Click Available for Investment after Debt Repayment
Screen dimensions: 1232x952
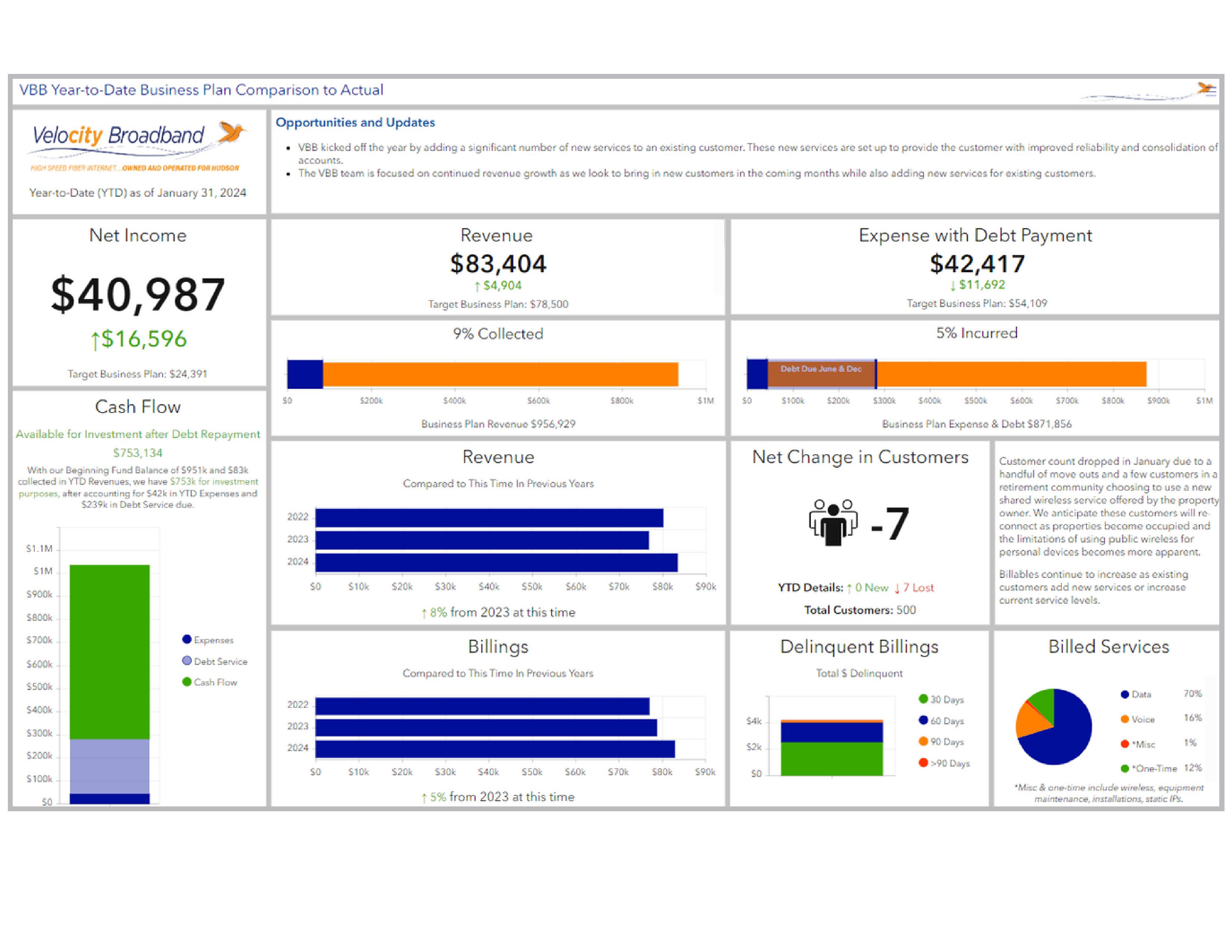[138, 434]
